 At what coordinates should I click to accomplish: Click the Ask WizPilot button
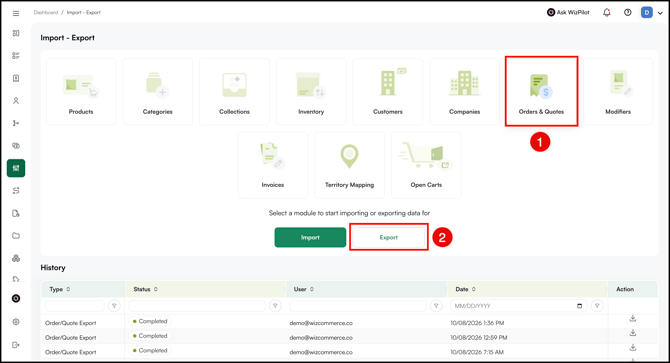[x=568, y=12]
